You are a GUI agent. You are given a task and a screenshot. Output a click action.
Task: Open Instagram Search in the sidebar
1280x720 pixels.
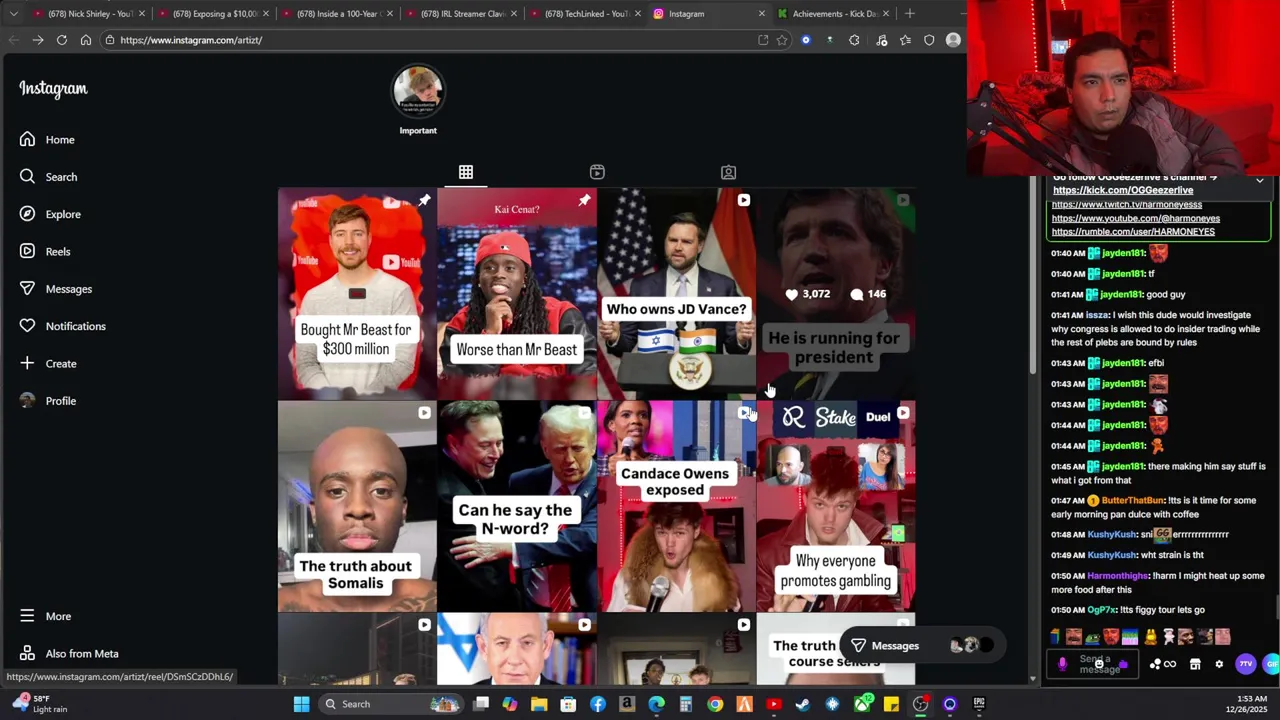tap(48, 177)
